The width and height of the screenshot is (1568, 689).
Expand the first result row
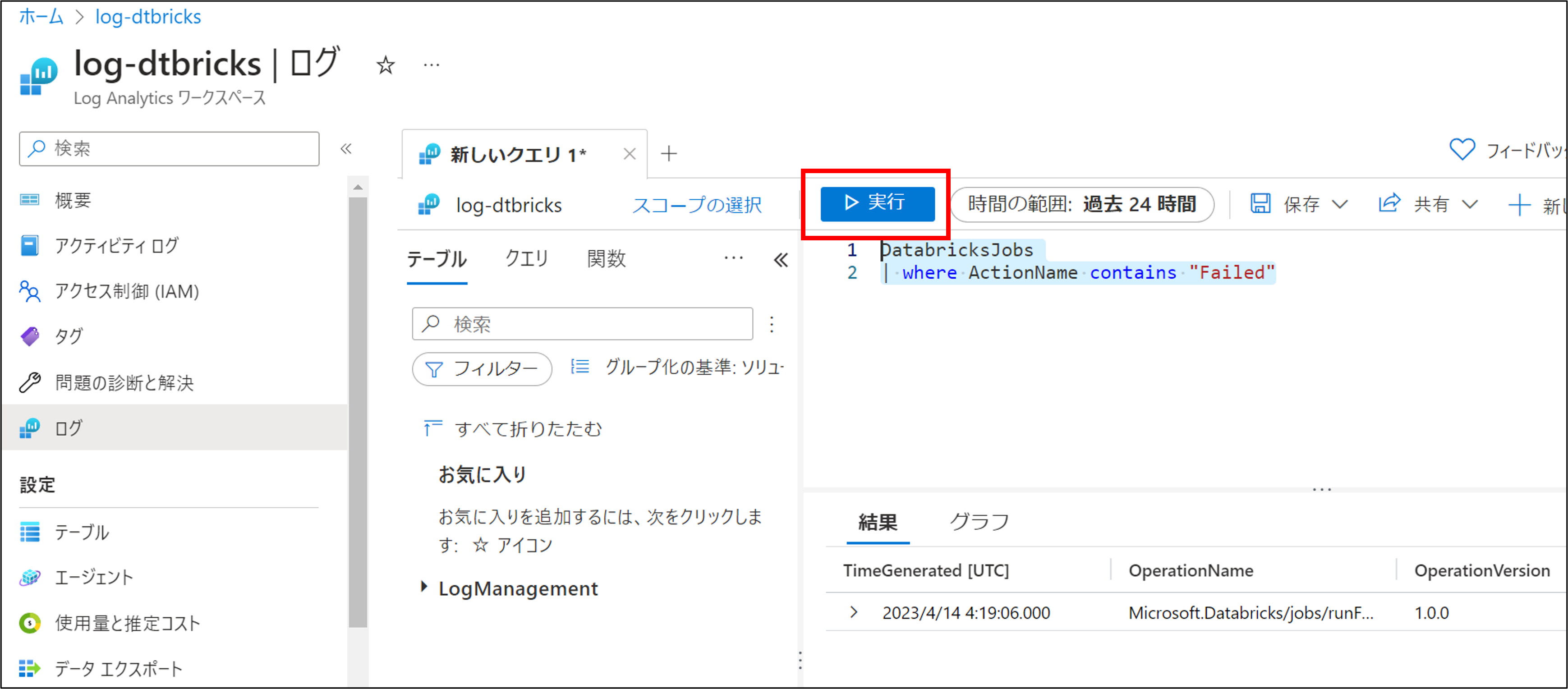pyautogui.click(x=853, y=612)
